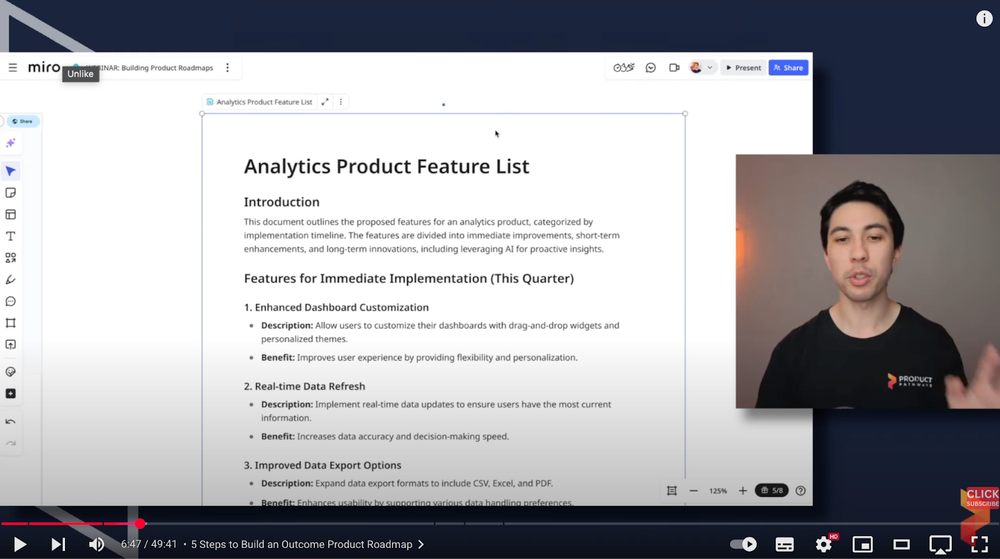The width and height of the screenshot is (1000, 559).
Task: Open the frames panel icon
Action: (x=672, y=491)
